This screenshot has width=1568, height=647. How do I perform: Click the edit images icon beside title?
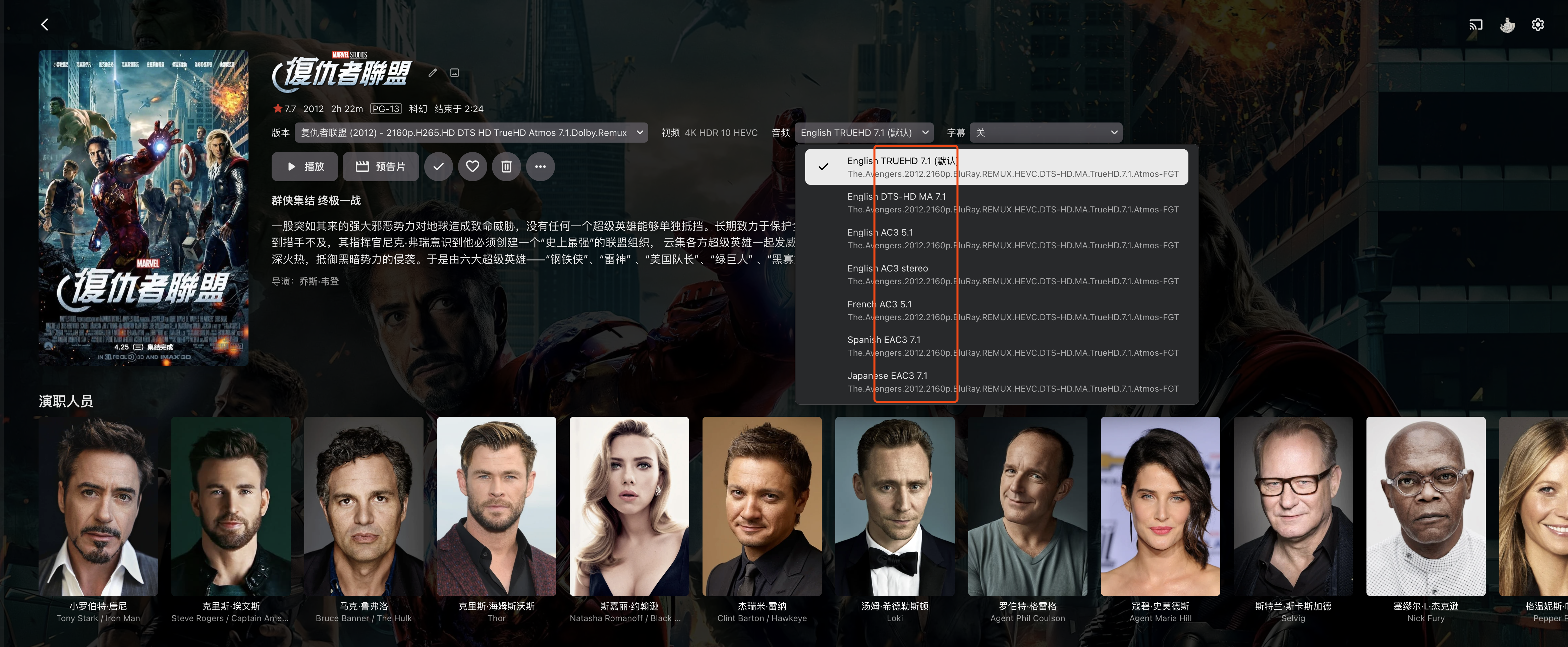(454, 72)
